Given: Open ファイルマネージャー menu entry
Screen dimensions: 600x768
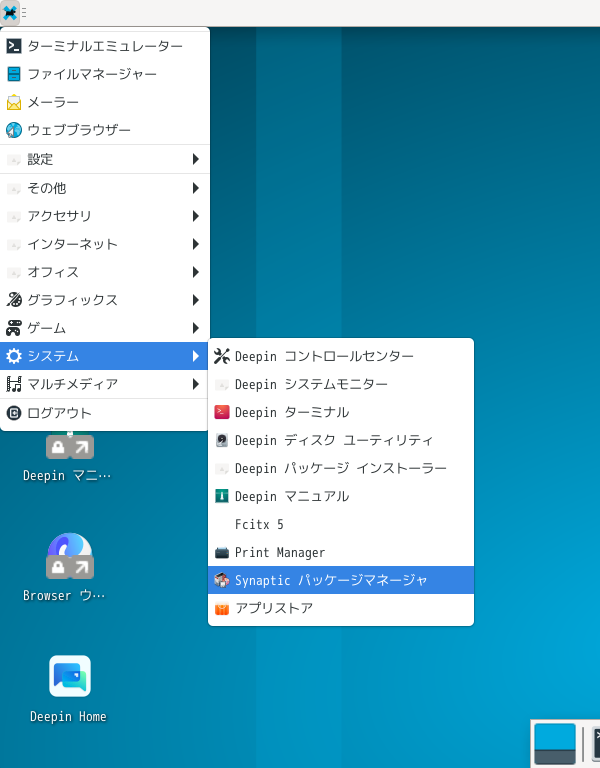Looking at the screenshot, I should point(105,74).
